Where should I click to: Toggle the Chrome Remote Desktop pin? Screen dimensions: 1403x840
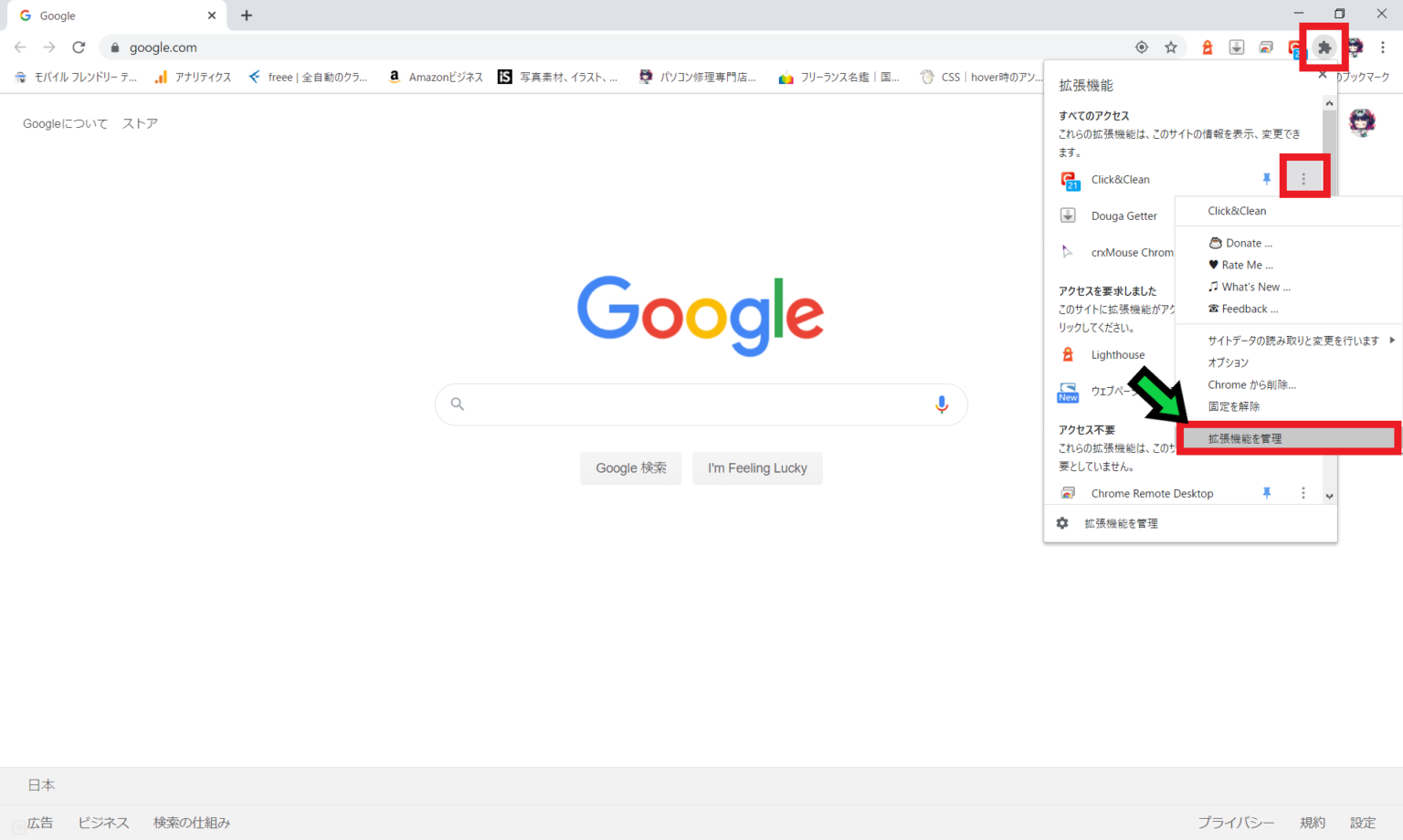coord(1267,493)
